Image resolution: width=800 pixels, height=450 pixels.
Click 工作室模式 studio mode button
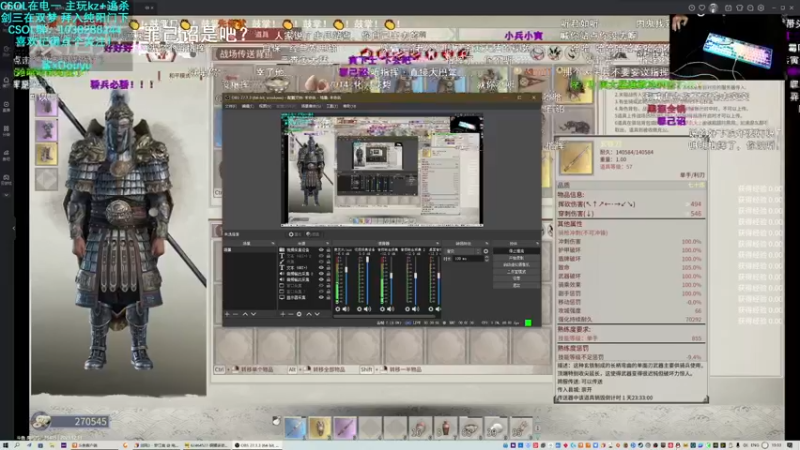coord(516,271)
